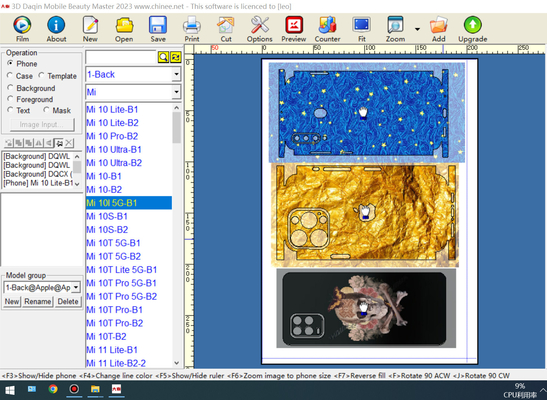Click the Image Input button
Viewport: 547px width, 400px height.
[x=42, y=124]
